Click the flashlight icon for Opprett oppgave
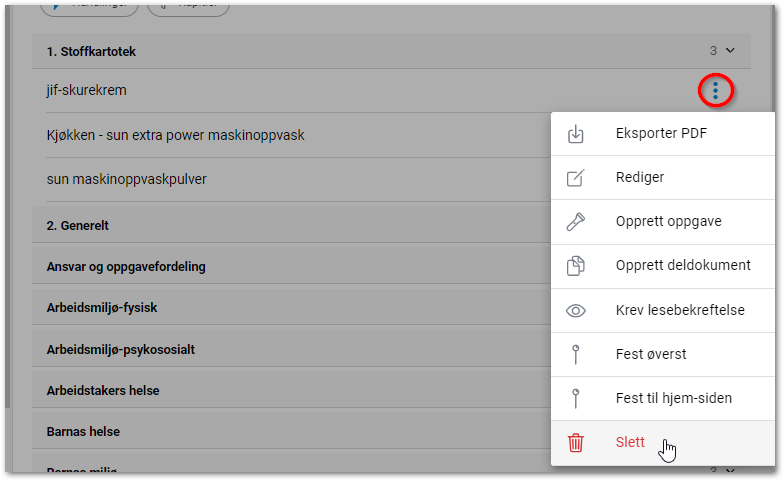784x481 pixels. point(576,222)
